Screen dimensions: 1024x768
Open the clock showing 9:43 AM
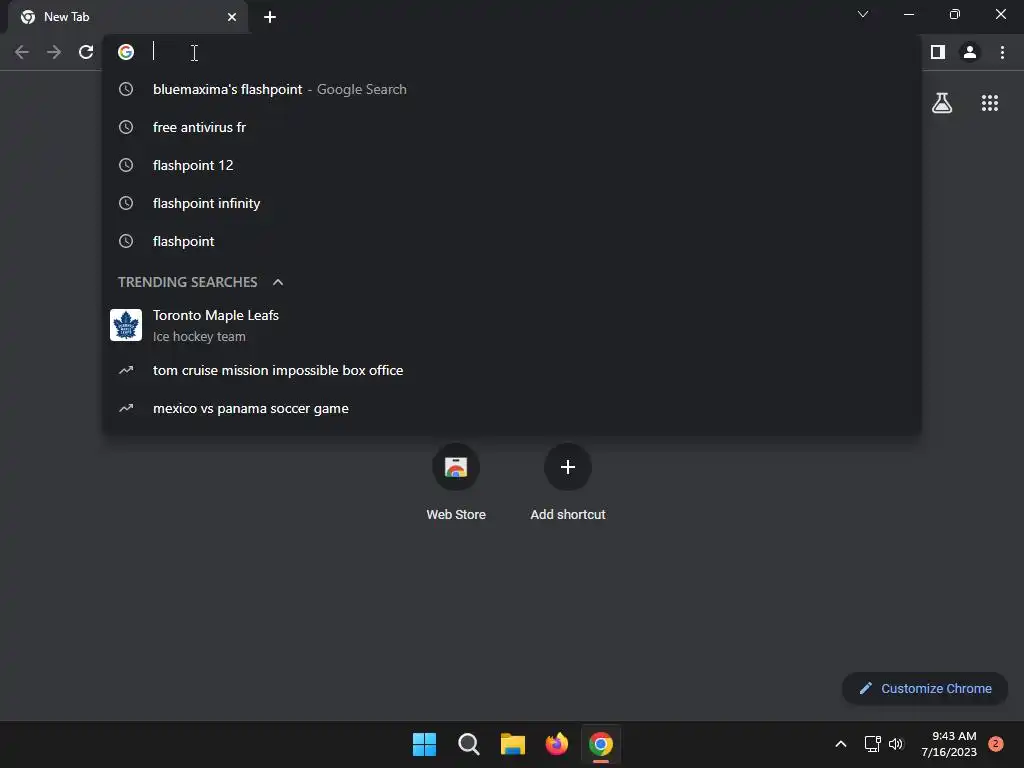tap(949, 744)
